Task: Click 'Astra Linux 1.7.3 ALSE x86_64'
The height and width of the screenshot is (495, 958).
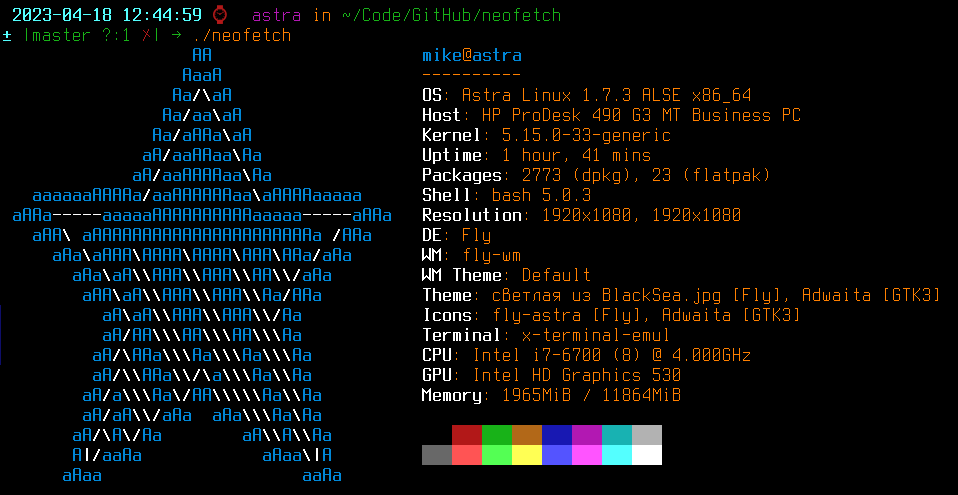Action: (606, 95)
